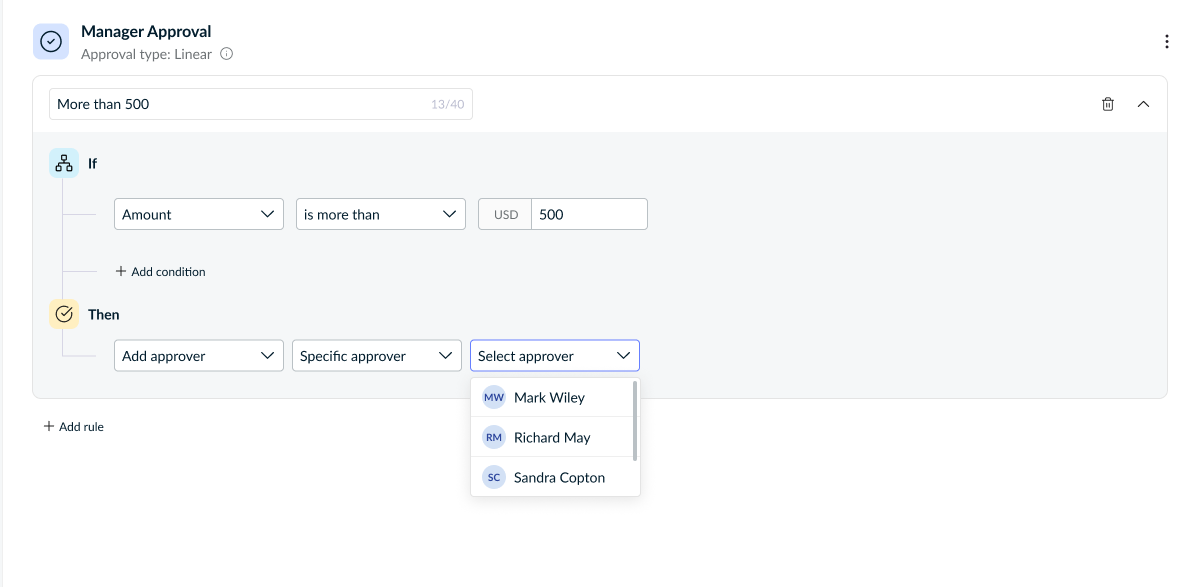Open the three-dot options menu
The image size is (1200, 587).
tap(1166, 42)
